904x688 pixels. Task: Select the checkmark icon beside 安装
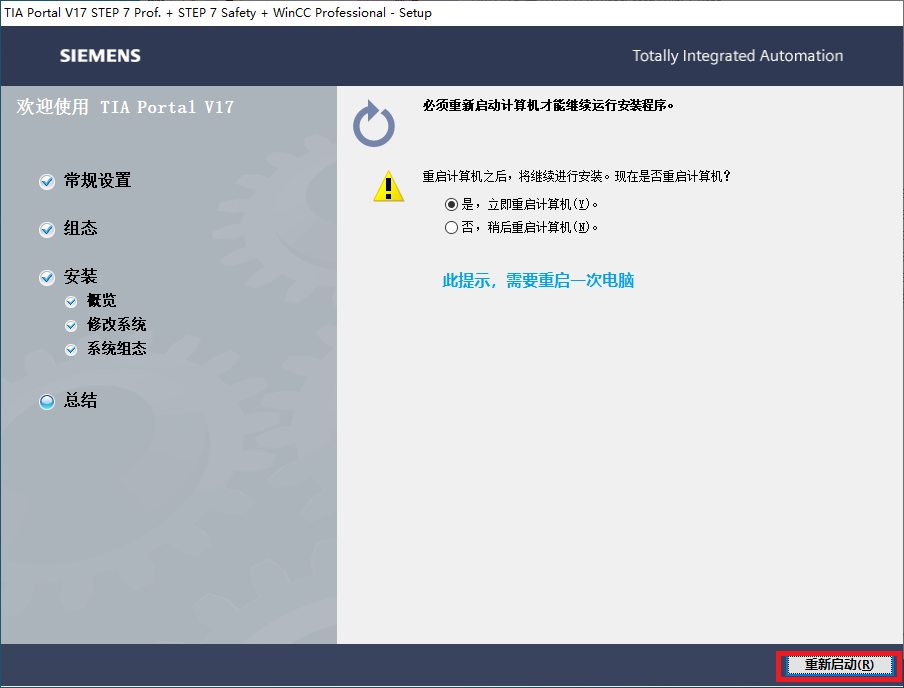click(47, 278)
